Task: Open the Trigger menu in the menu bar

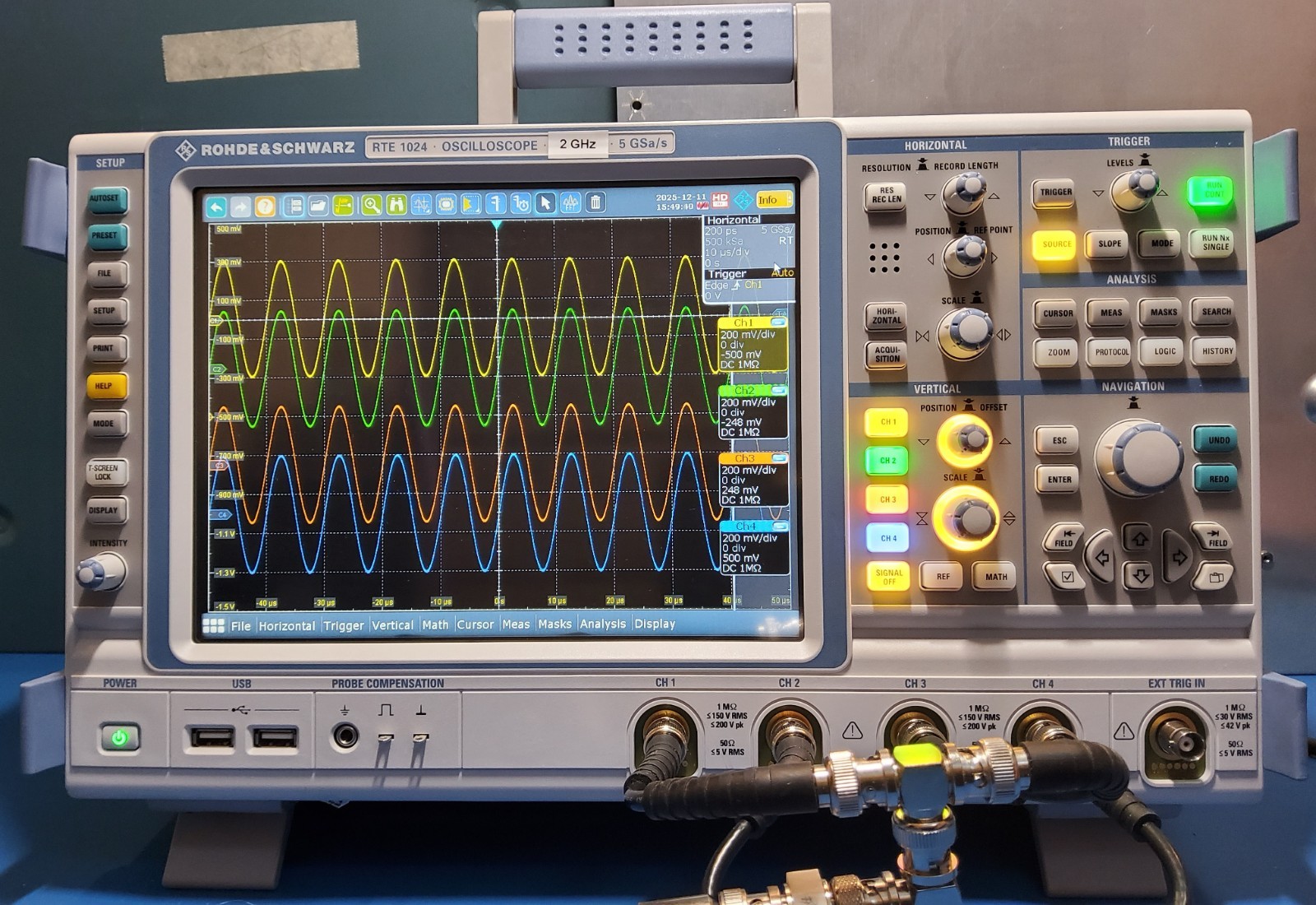Action: pos(344,626)
